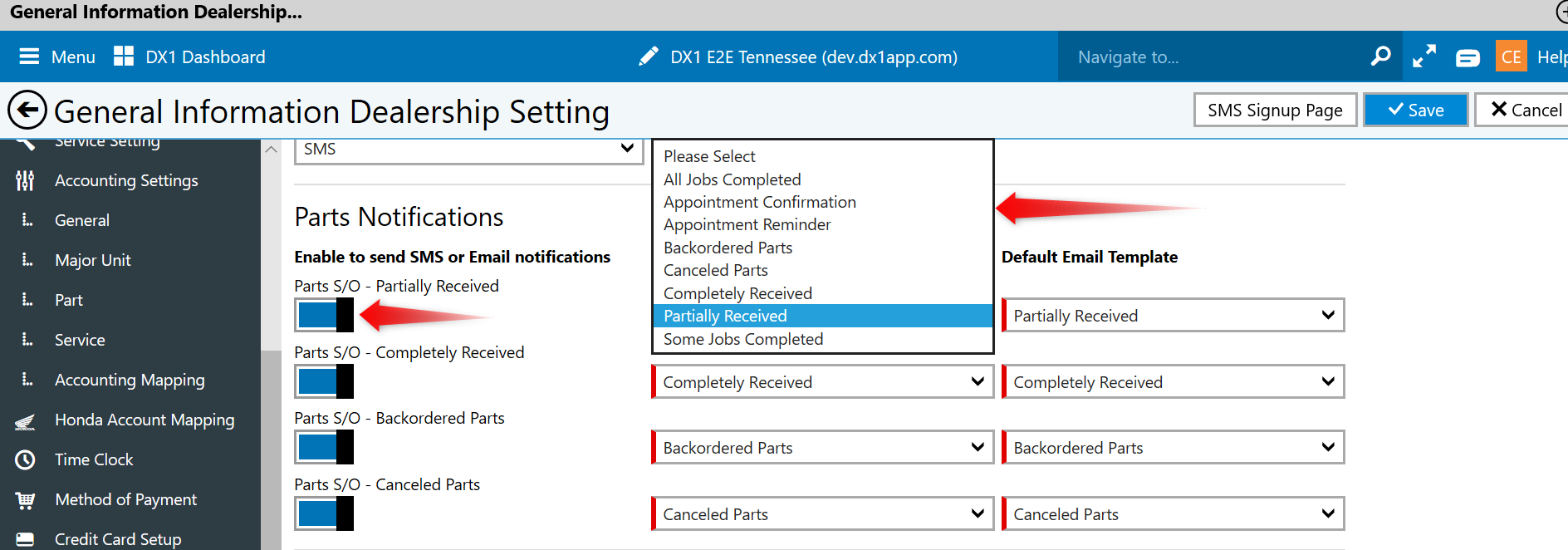Choose Canceled Parts in open list
The image size is (1568, 550).
point(823,270)
